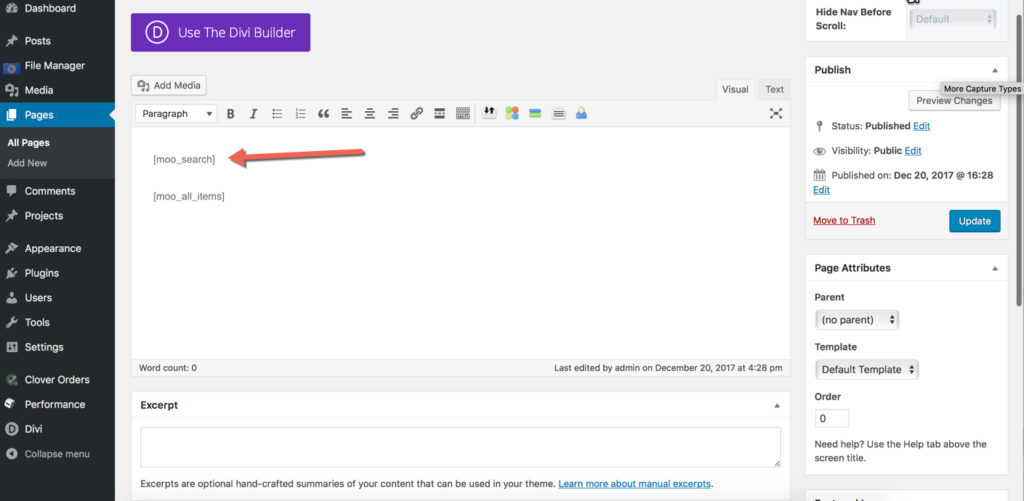This screenshot has height=501, width=1024.
Task: Insert or edit a link
Action: pos(417,114)
